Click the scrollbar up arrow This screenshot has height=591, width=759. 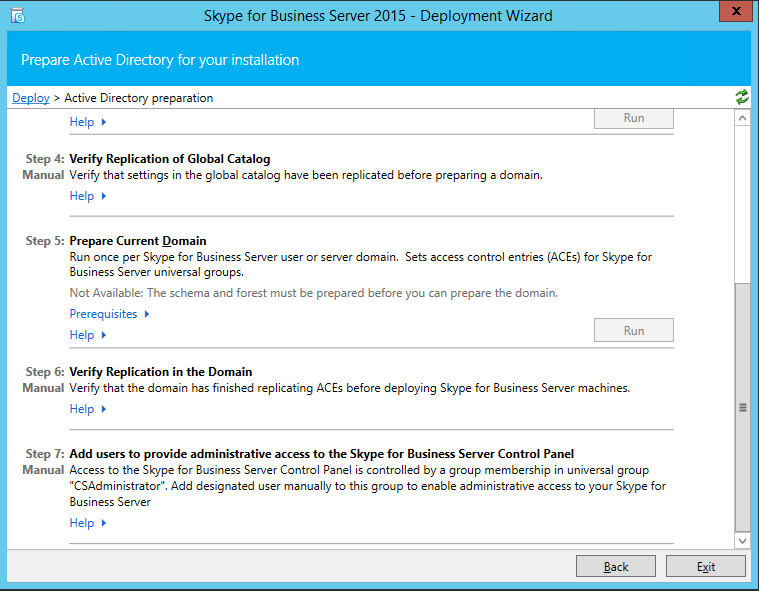point(742,118)
